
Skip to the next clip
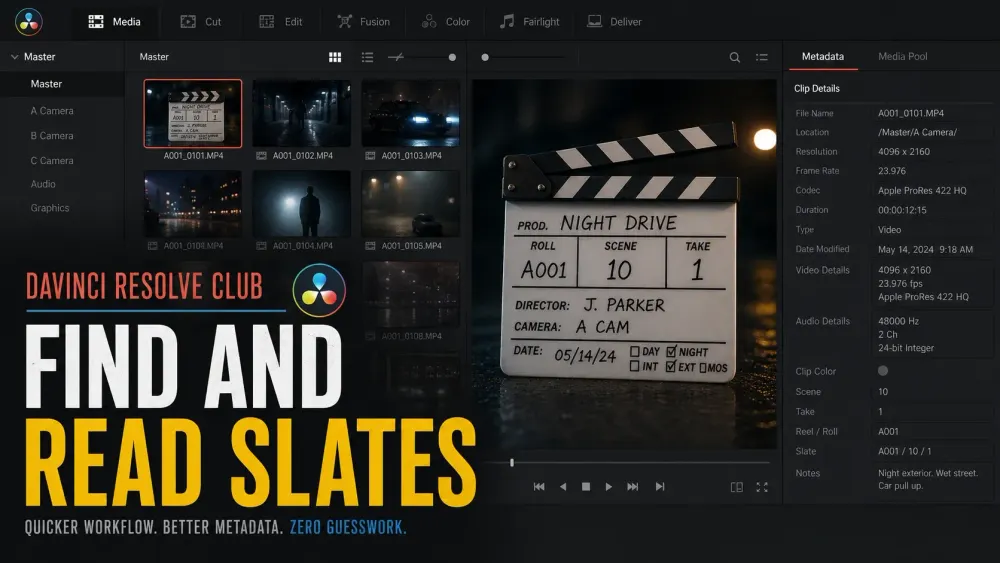pyautogui.click(x=632, y=486)
